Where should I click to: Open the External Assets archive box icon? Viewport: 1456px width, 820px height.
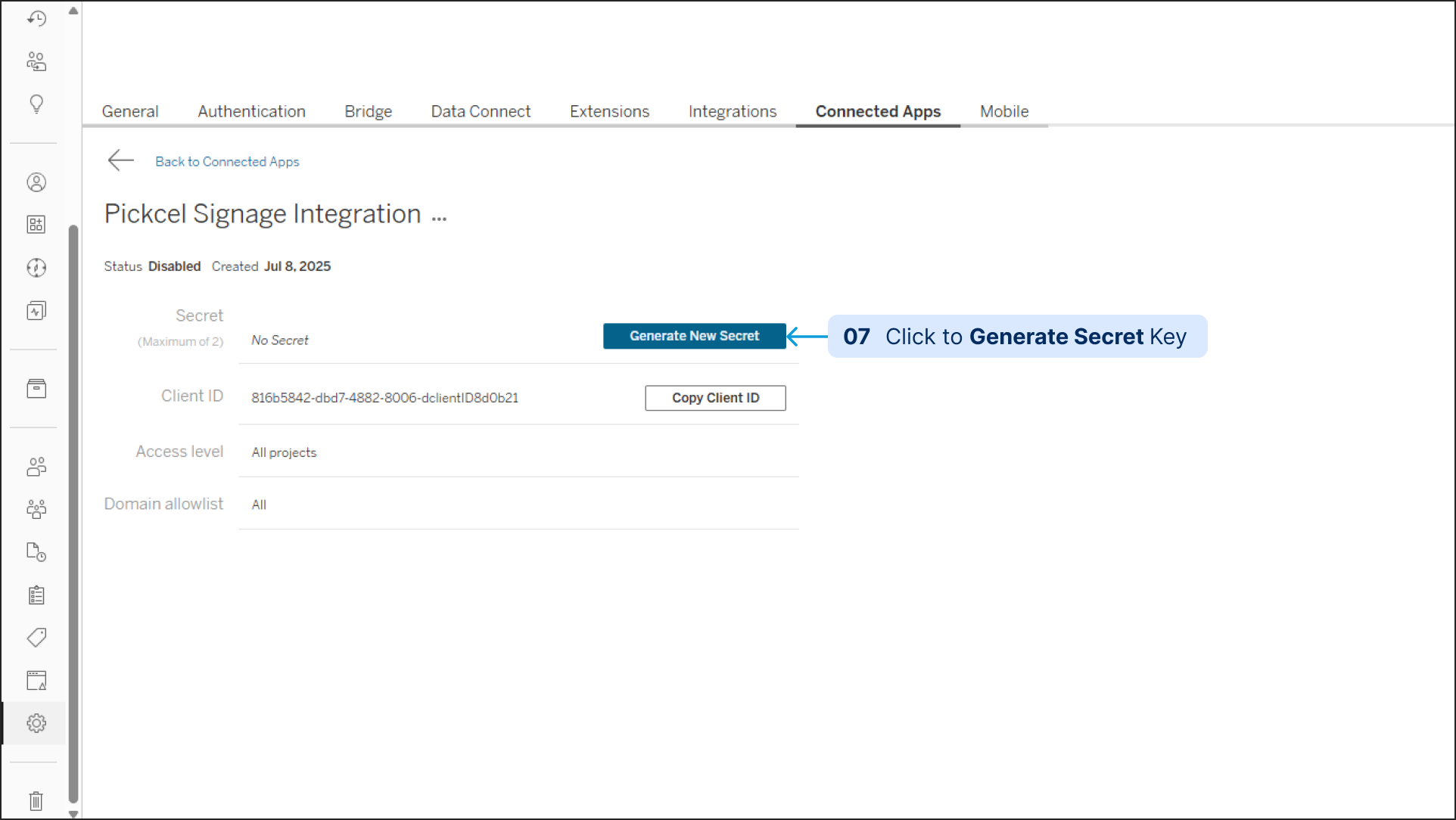pos(36,389)
